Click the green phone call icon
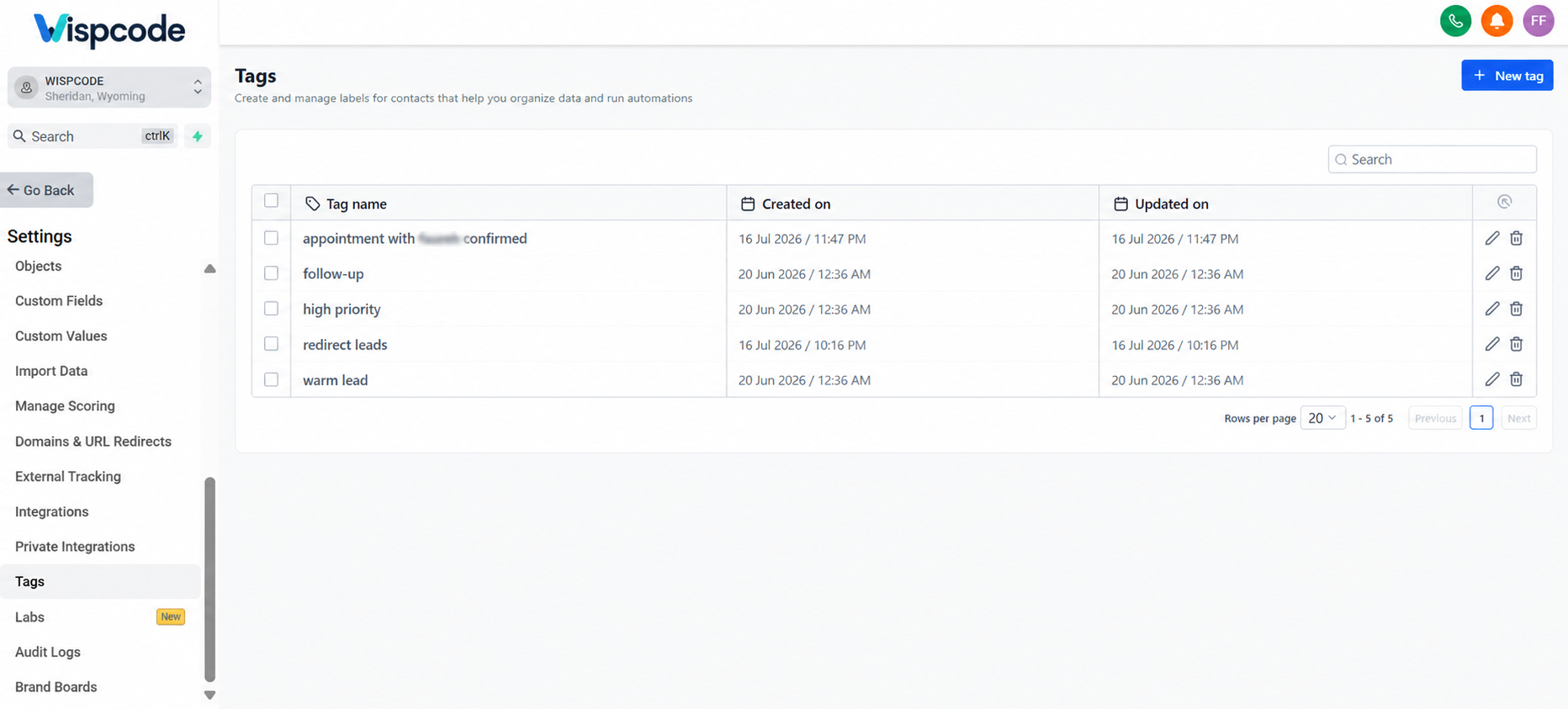This screenshot has height=709, width=1568. click(1455, 21)
